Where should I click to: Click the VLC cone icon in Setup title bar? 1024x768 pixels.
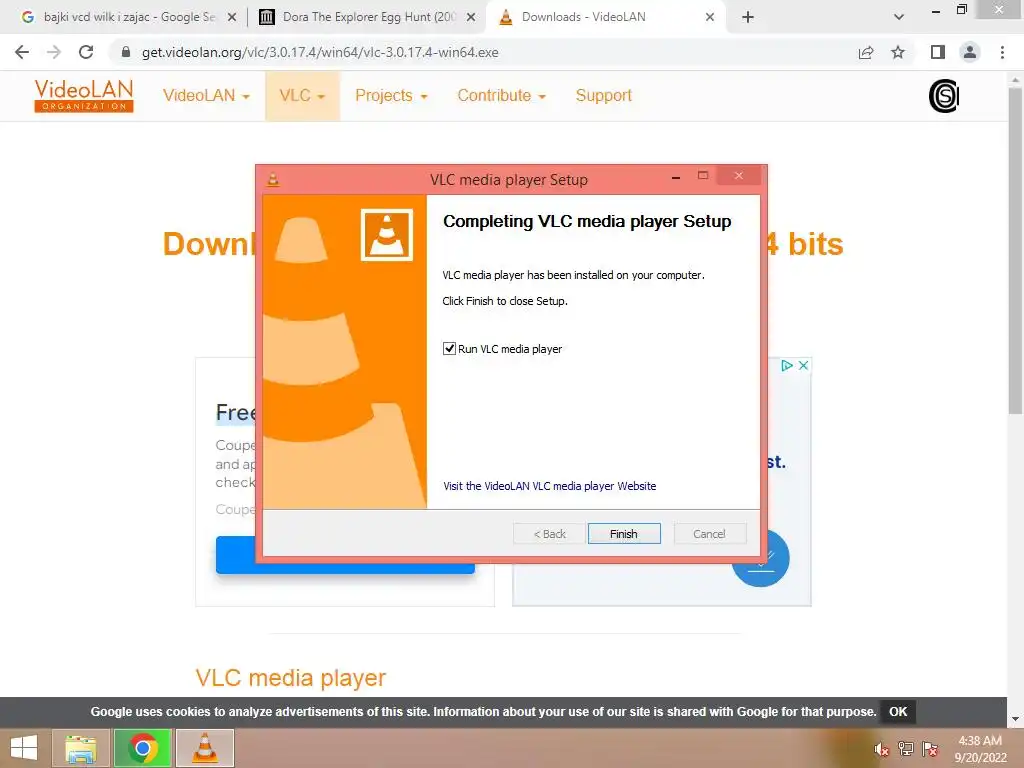point(273,180)
